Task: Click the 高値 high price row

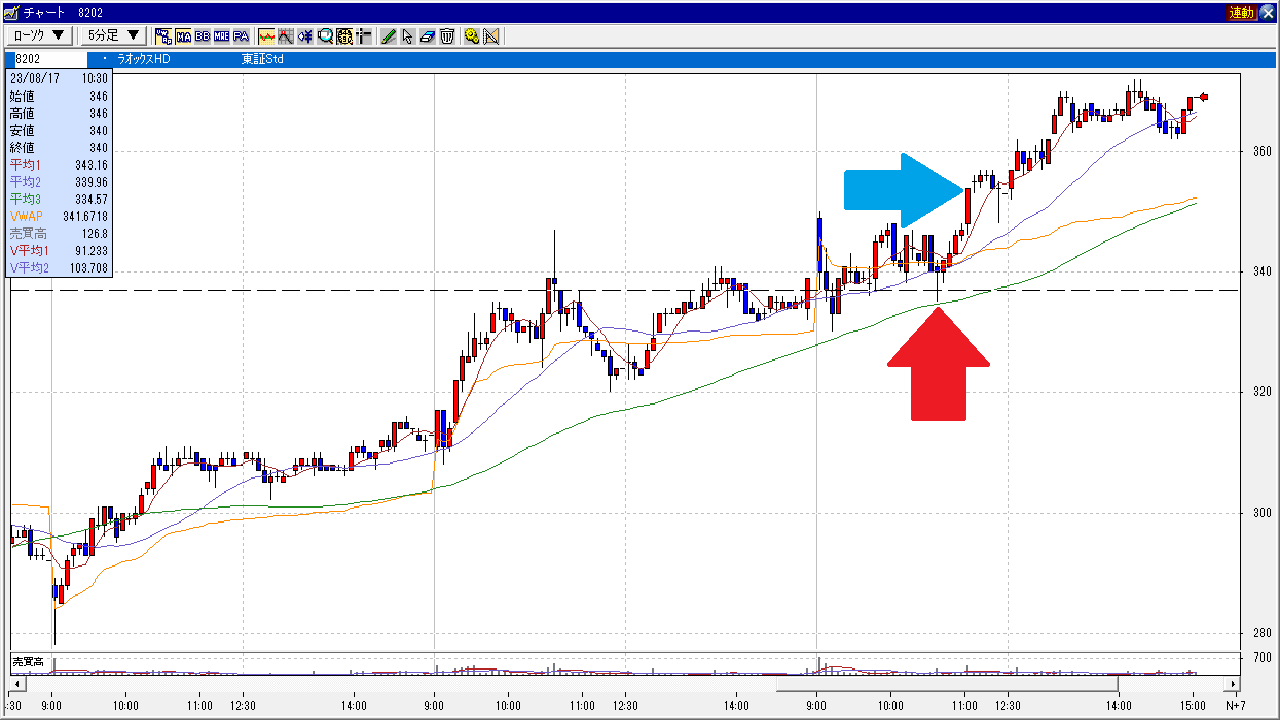Action: point(59,113)
